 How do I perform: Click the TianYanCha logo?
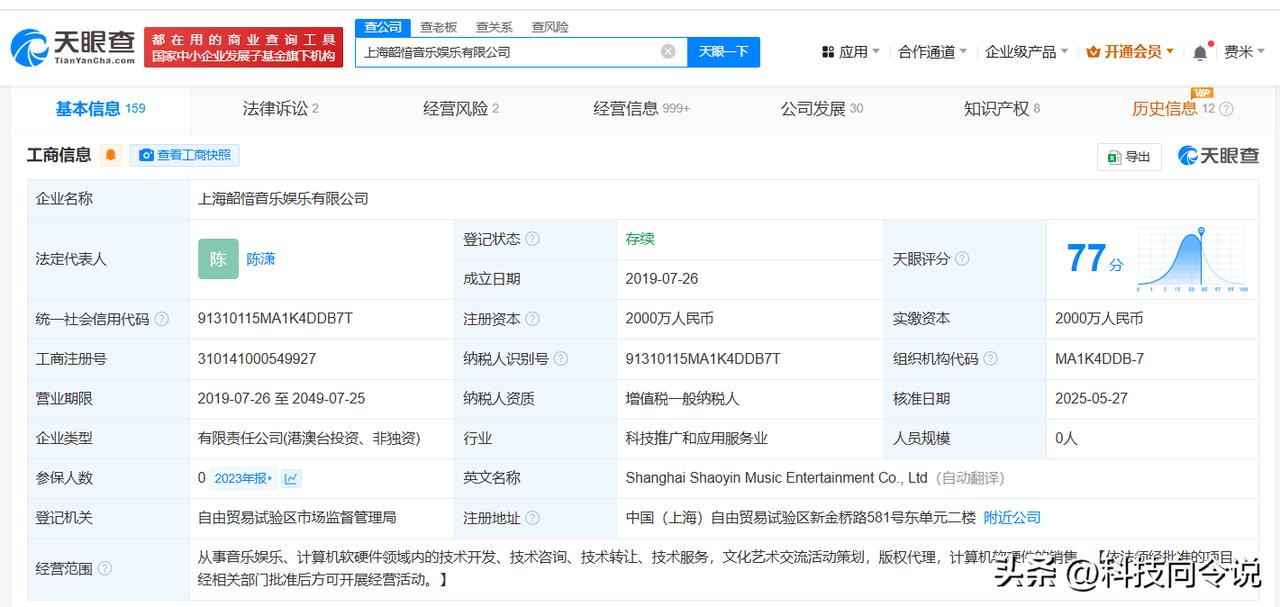tap(73, 46)
